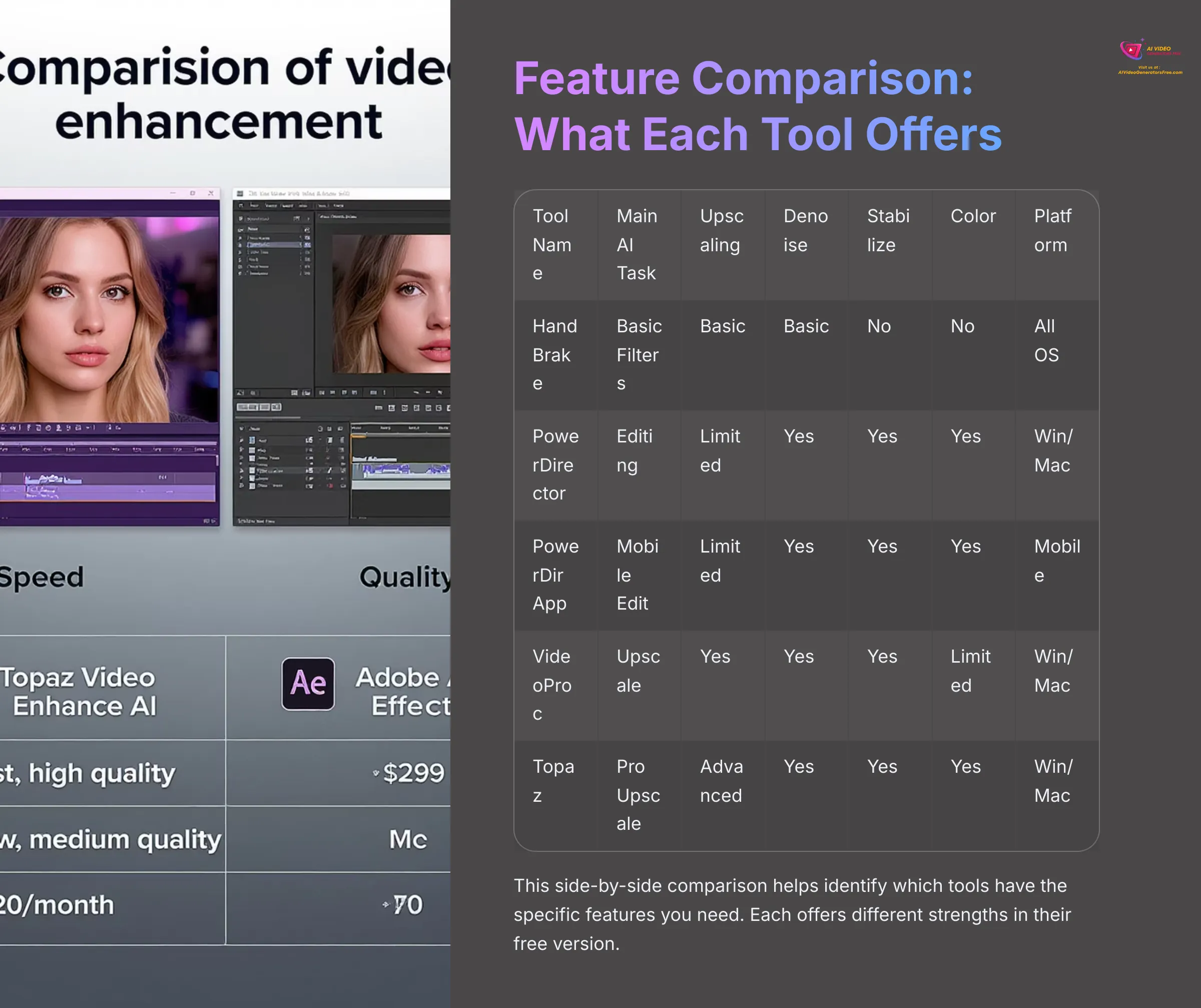Click the 'Feature Comparison: What Each Tool Offers' heading
The height and width of the screenshot is (1008, 1201).
[x=758, y=106]
